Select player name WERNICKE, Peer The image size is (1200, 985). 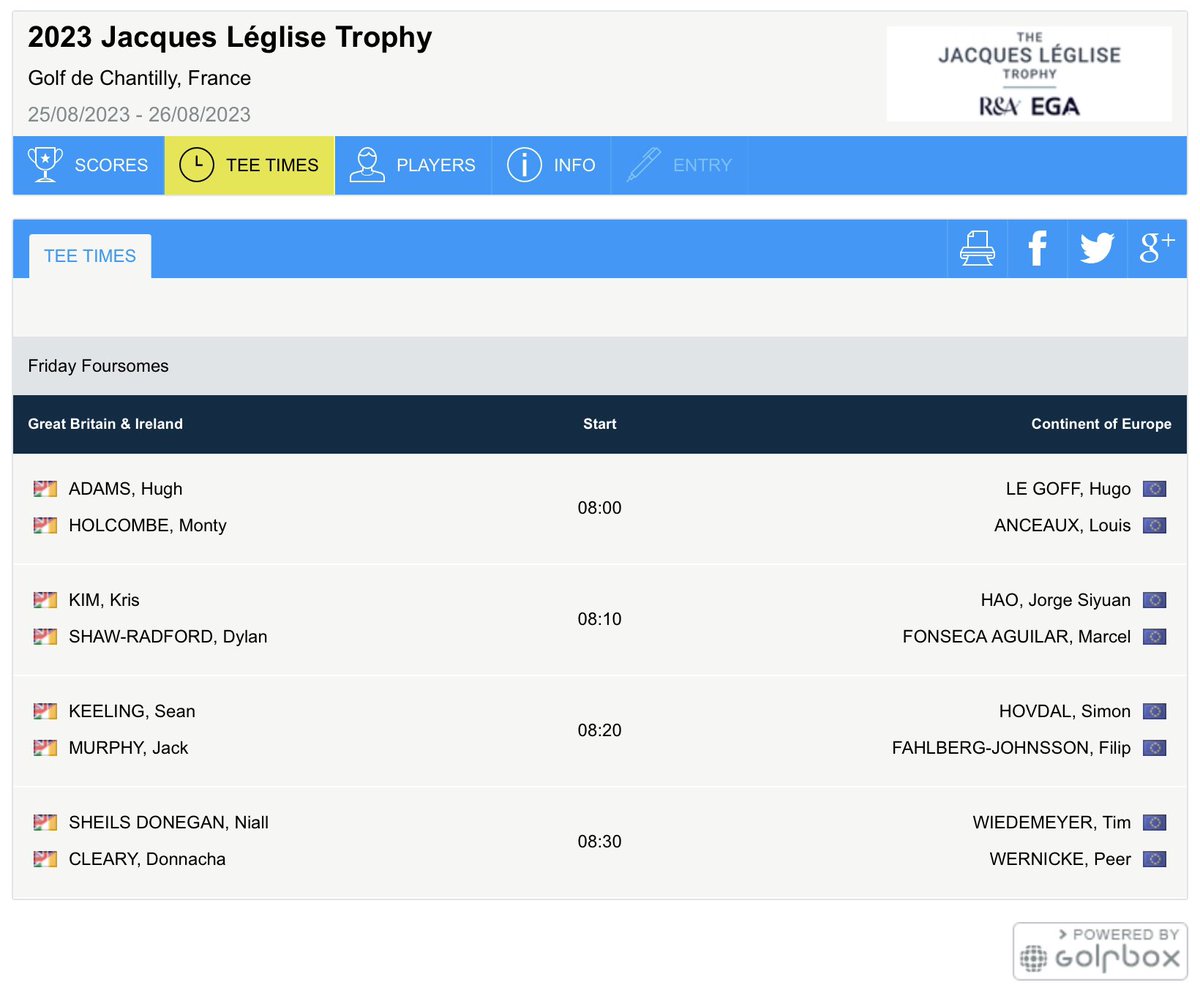tap(1060, 858)
